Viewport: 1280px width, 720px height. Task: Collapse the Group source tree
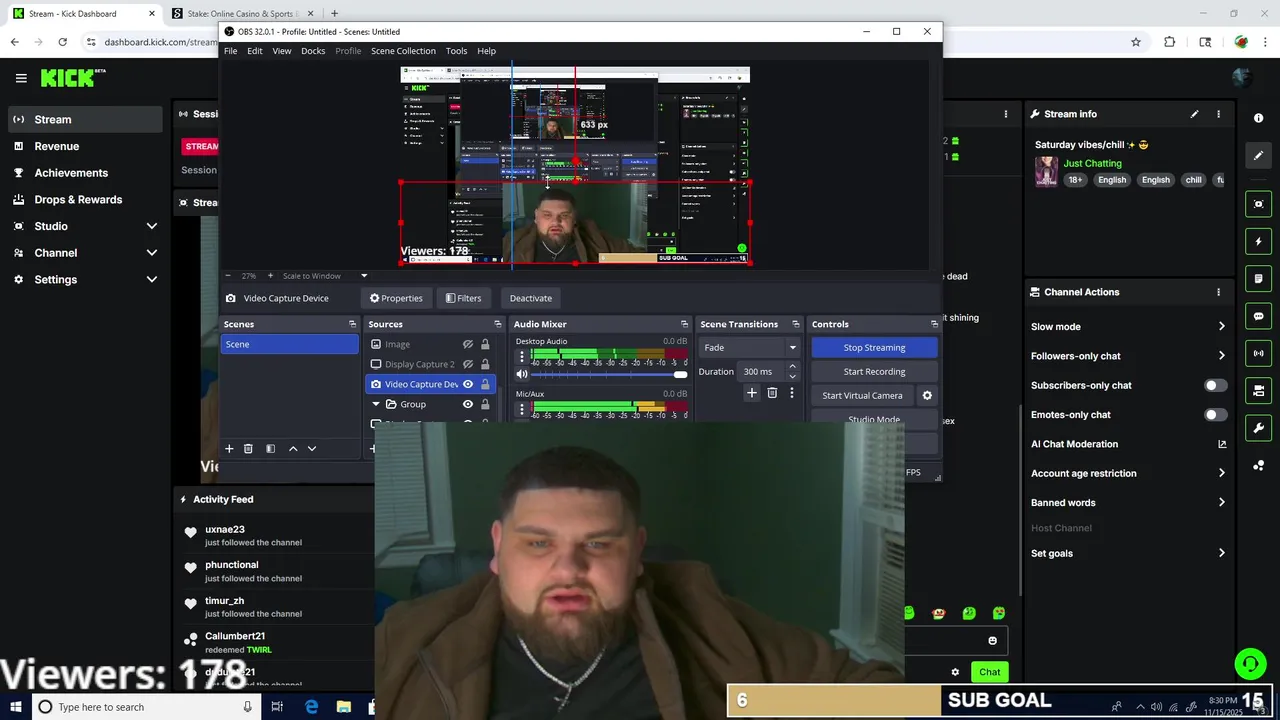[x=376, y=404]
